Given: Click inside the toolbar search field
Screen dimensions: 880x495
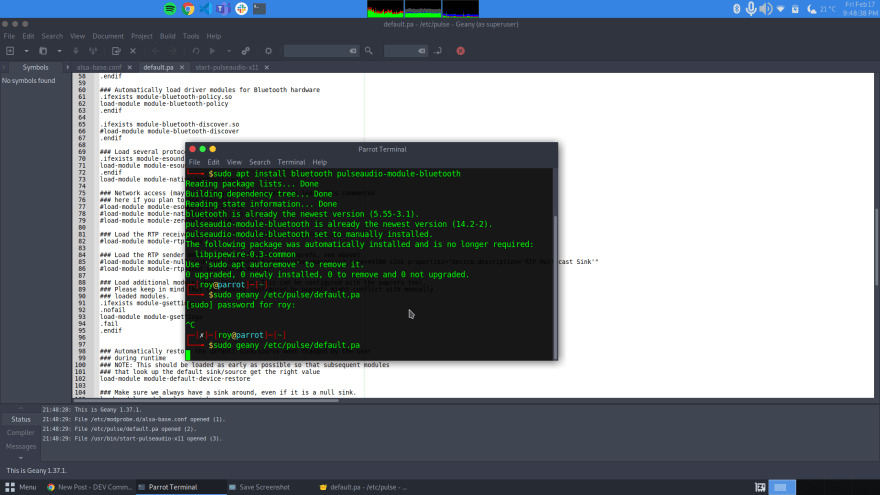Looking at the screenshot, I should point(316,51).
